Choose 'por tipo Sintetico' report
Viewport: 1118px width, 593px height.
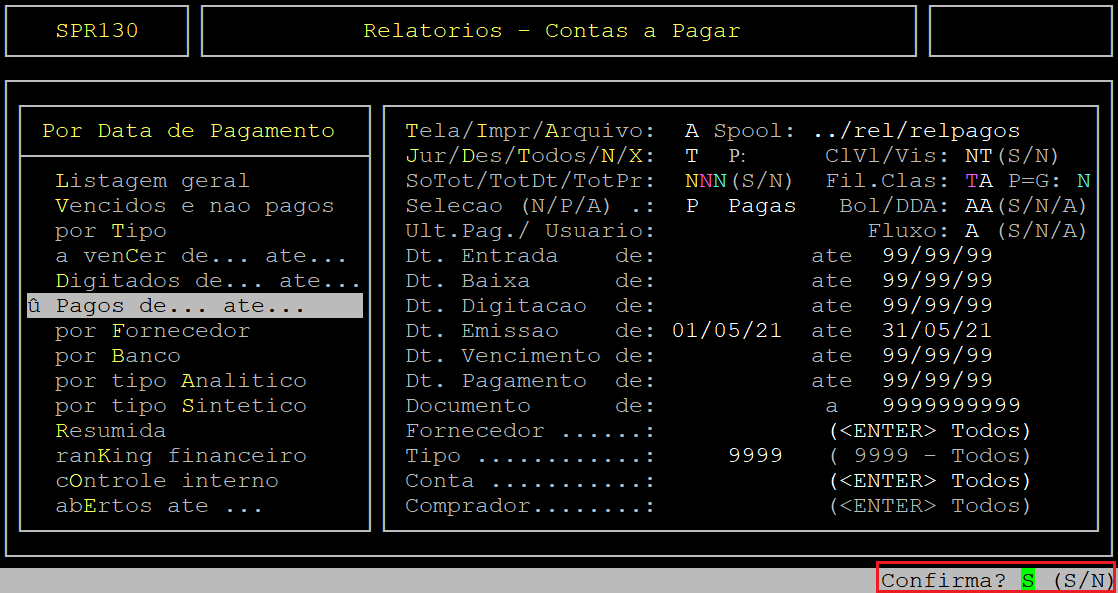click(180, 406)
